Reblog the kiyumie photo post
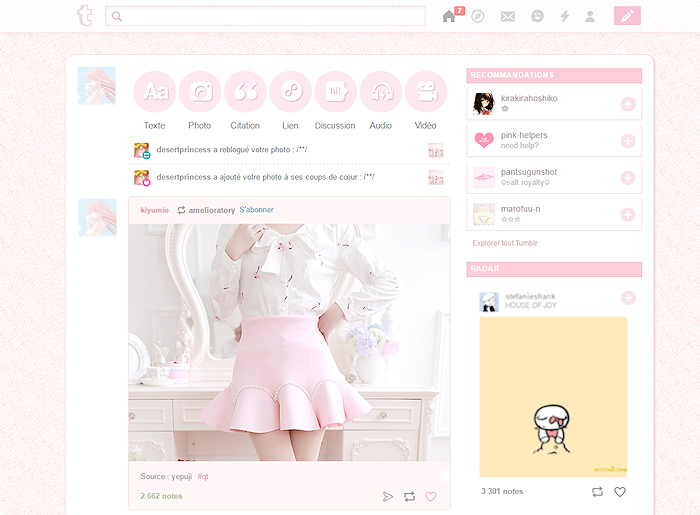 click(409, 497)
